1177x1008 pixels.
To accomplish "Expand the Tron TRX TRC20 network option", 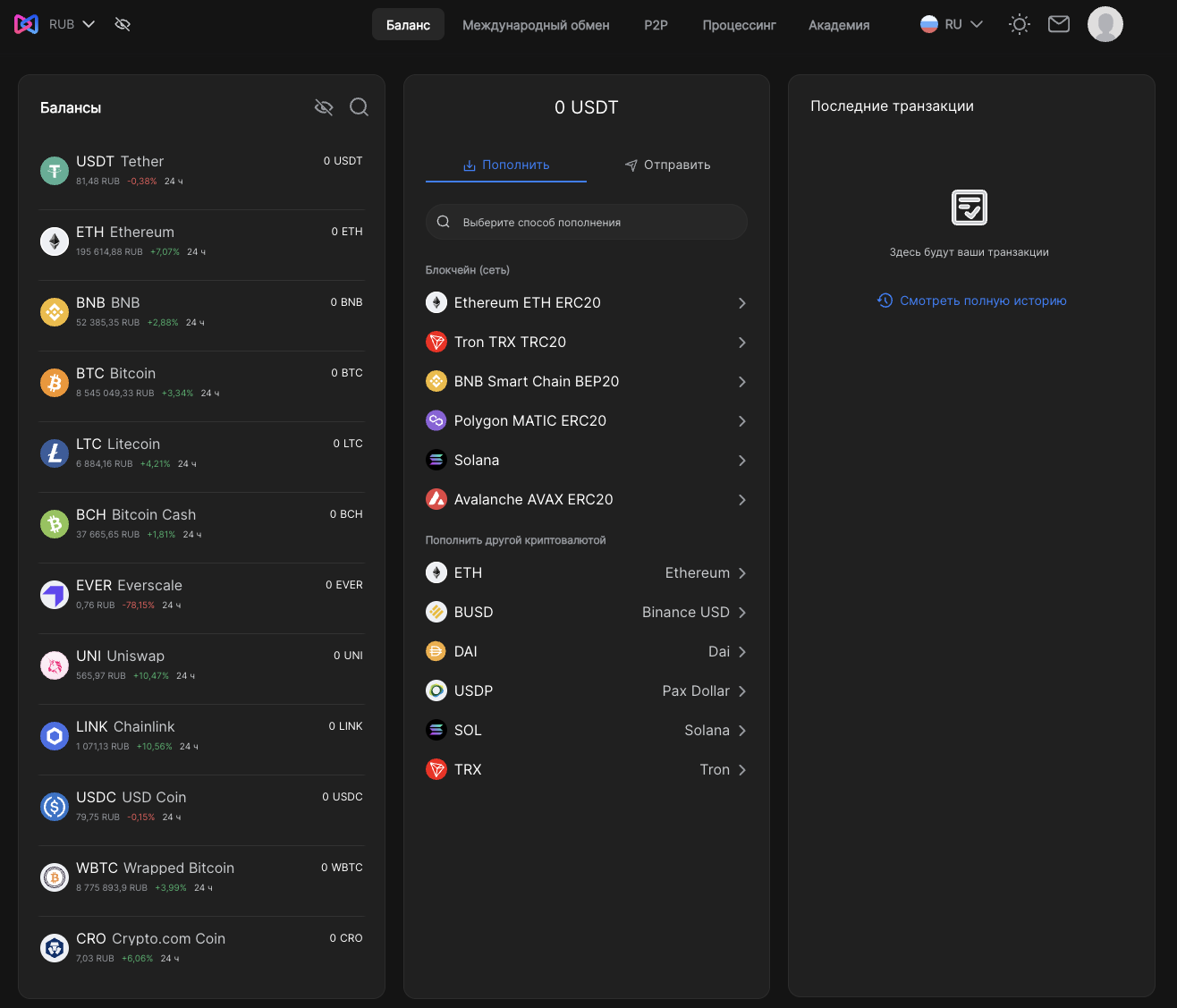I will coord(586,343).
